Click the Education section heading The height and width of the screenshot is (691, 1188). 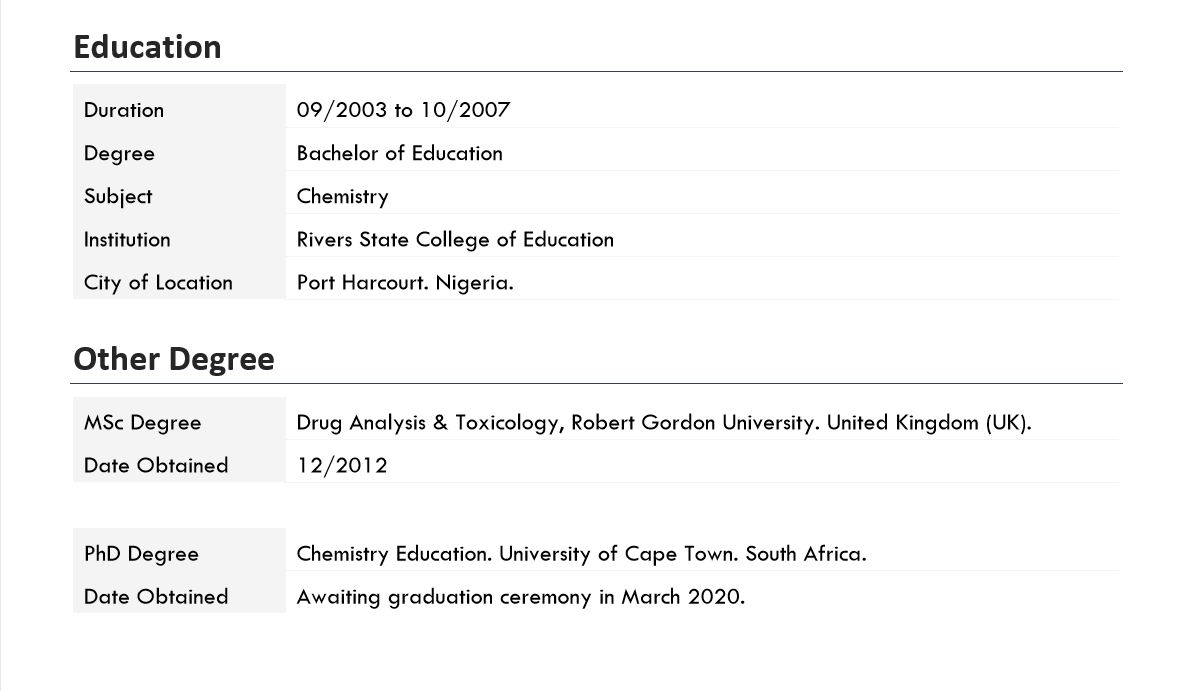click(147, 47)
